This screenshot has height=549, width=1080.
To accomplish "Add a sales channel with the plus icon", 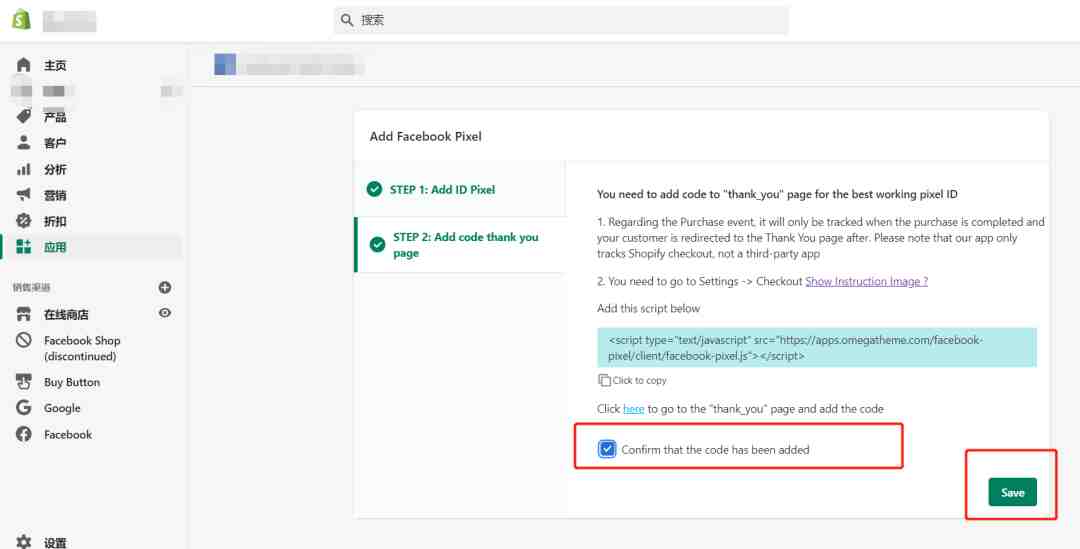I will 165,287.
